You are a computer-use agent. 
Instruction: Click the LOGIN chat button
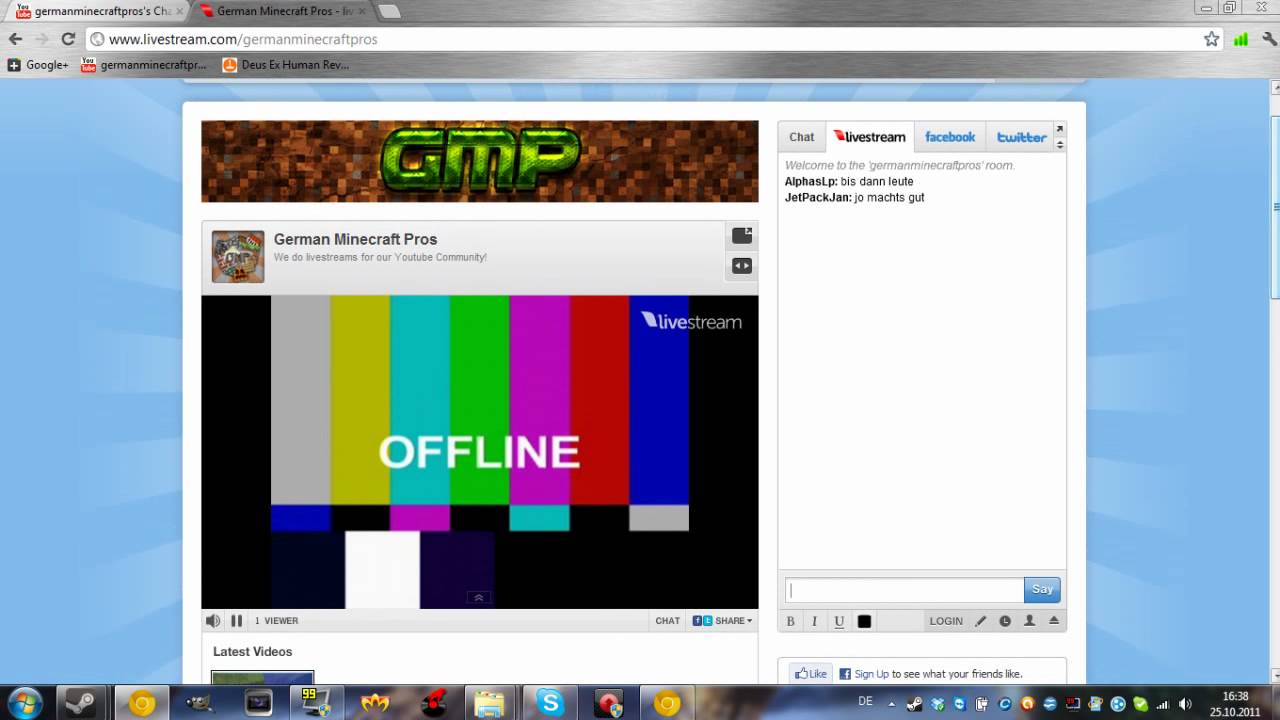(946, 621)
